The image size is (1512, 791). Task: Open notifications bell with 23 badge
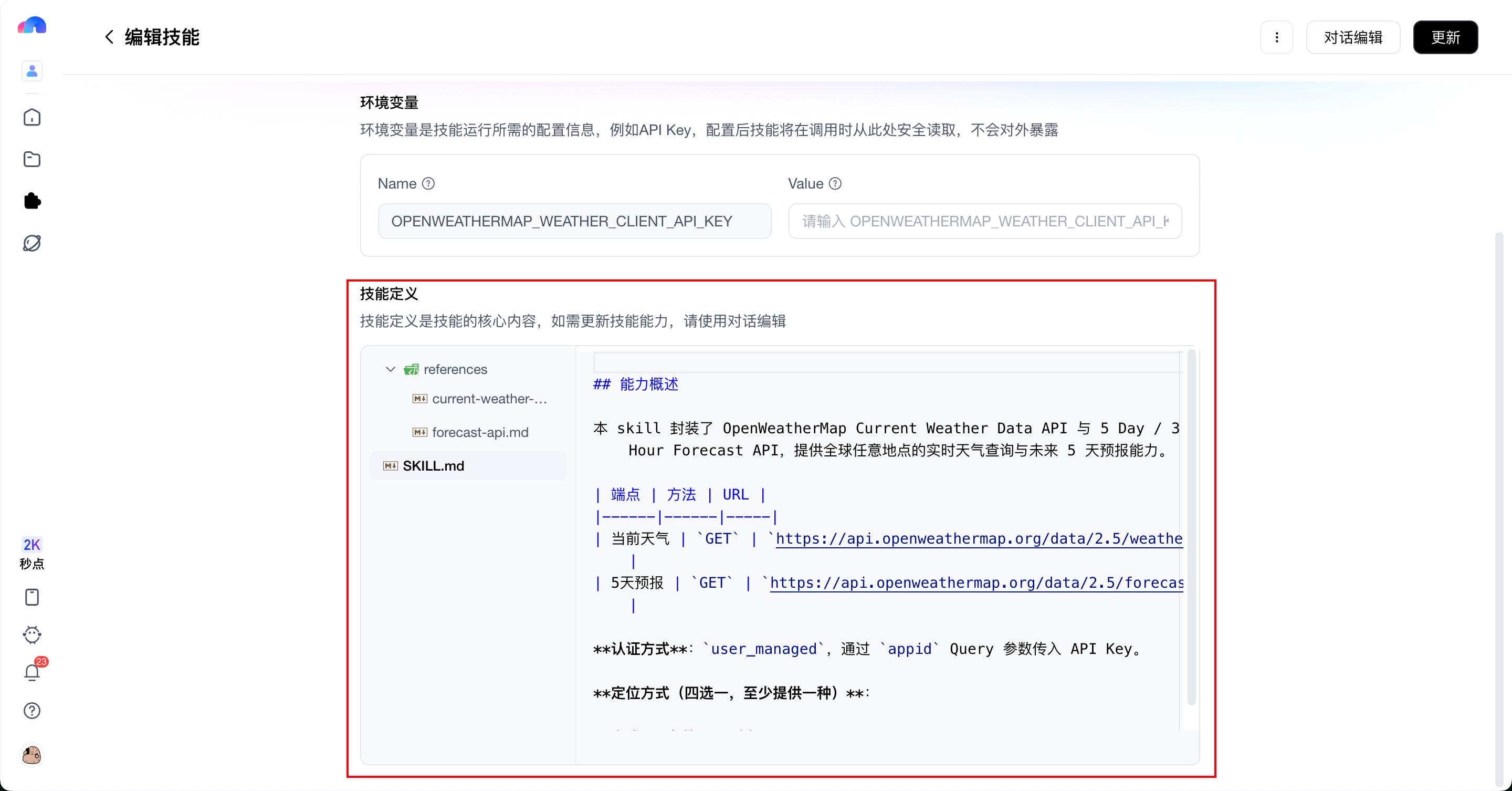[31, 672]
